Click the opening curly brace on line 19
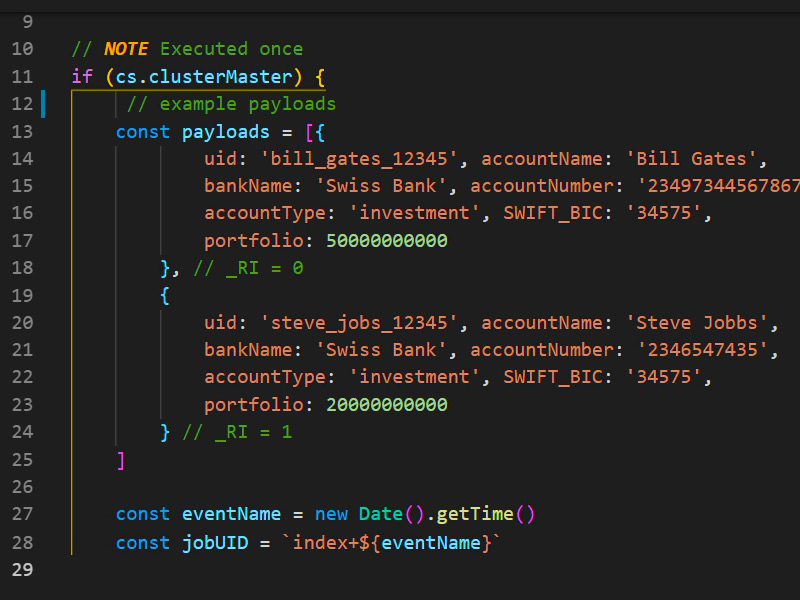Viewport: 800px width, 600px height. [165, 296]
